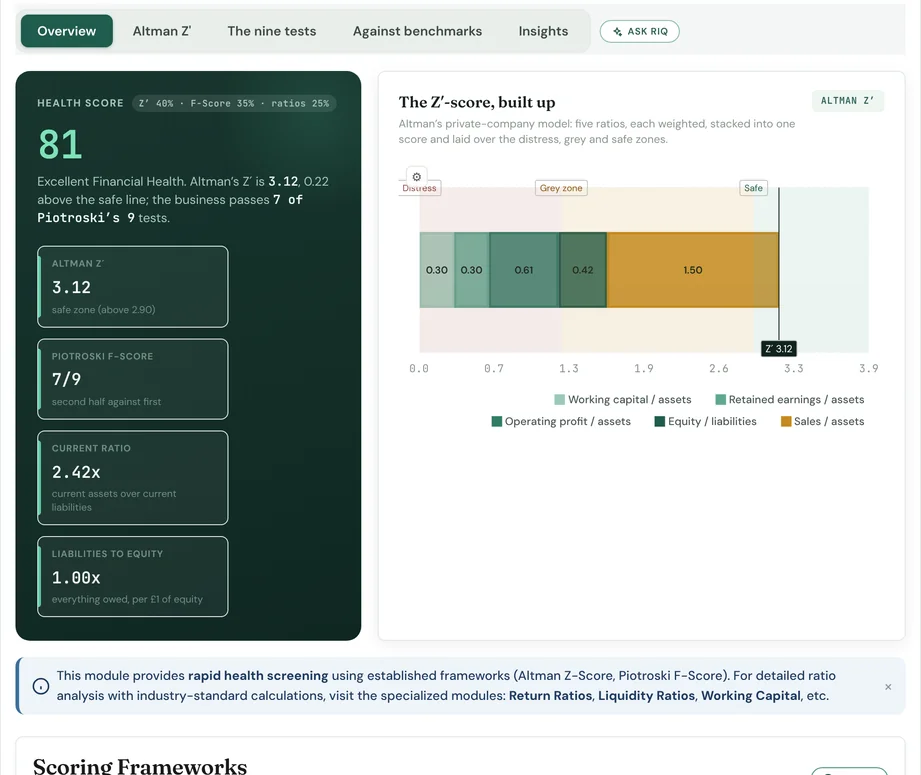Click the heading 'The Z′-score, built up'

click(477, 102)
